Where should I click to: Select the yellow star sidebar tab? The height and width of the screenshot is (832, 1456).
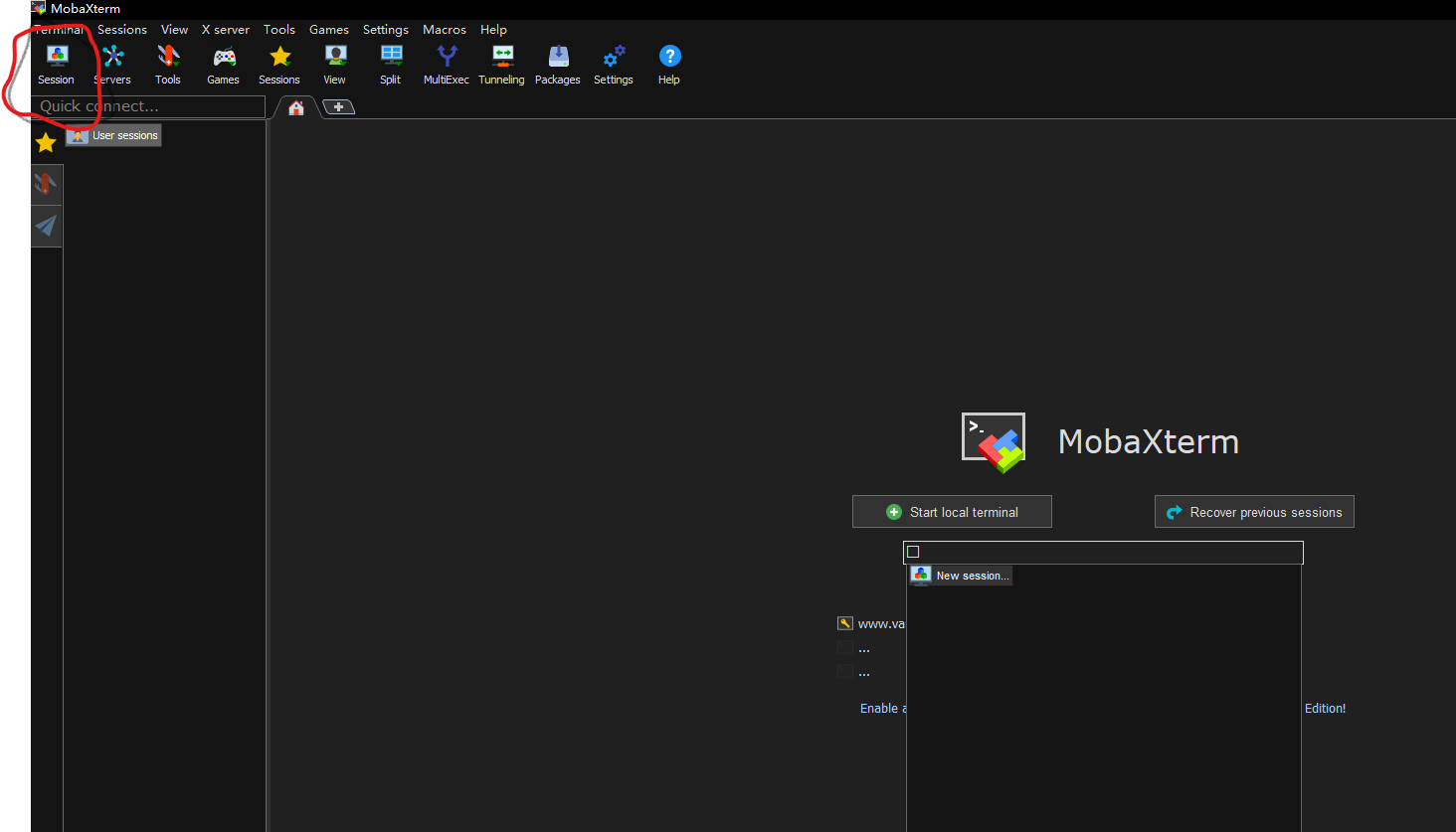point(46,143)
